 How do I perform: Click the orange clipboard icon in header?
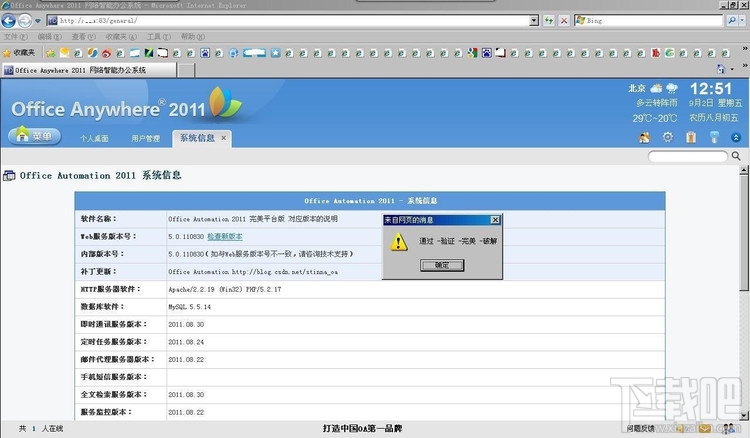pyautogui.click(x=691, y=138)
